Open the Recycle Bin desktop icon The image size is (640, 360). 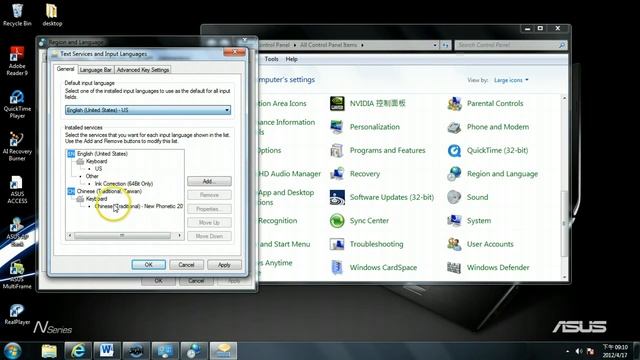tap(17, 15)
